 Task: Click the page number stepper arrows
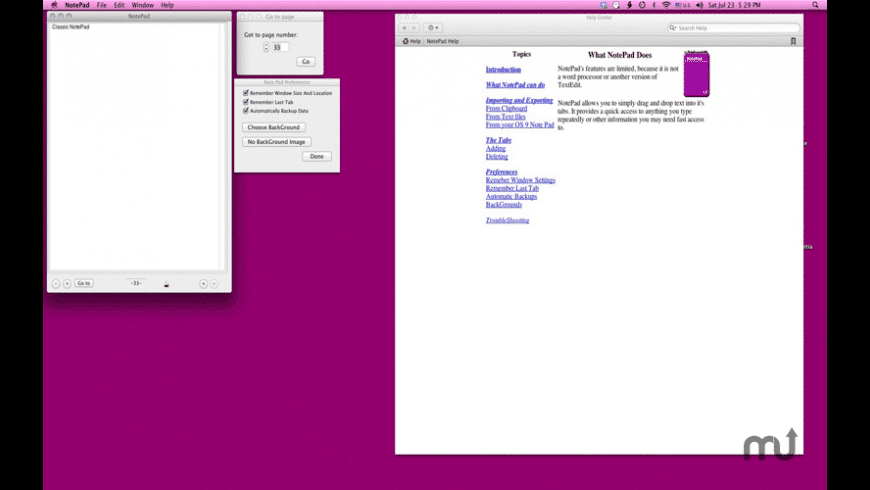point(266,47)
